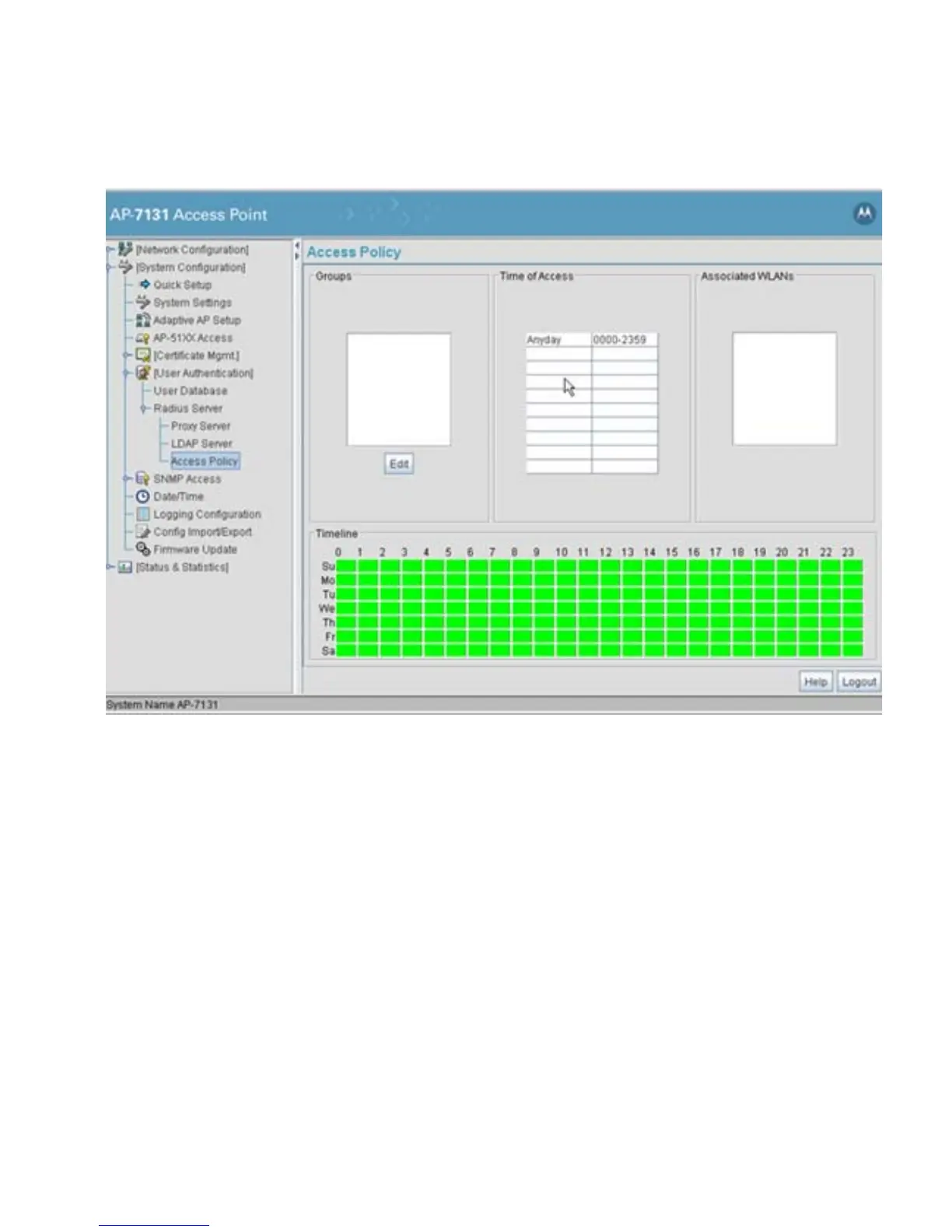This screenshot has height=1232, width=952.
Task: Open LDAP Server
Action: tap(201, 443)
